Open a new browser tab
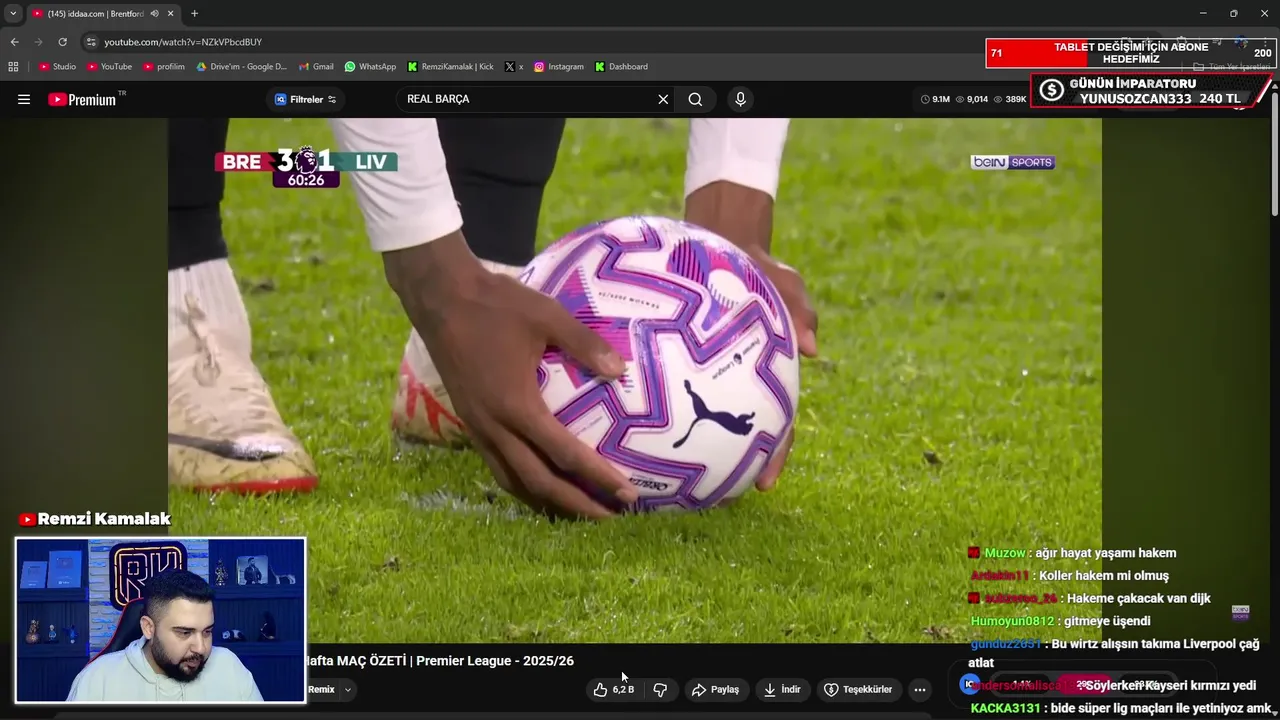 click(x=194, y=13)
